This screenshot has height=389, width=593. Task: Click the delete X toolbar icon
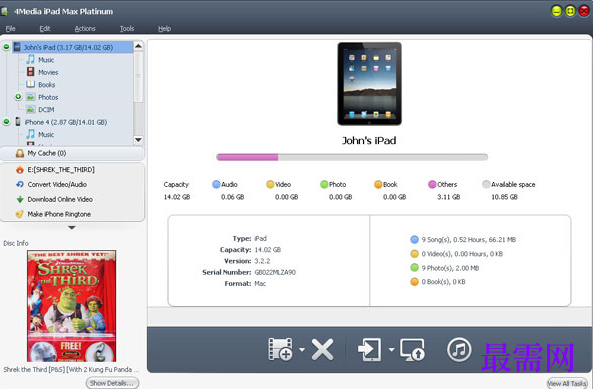tap(322, 349)
